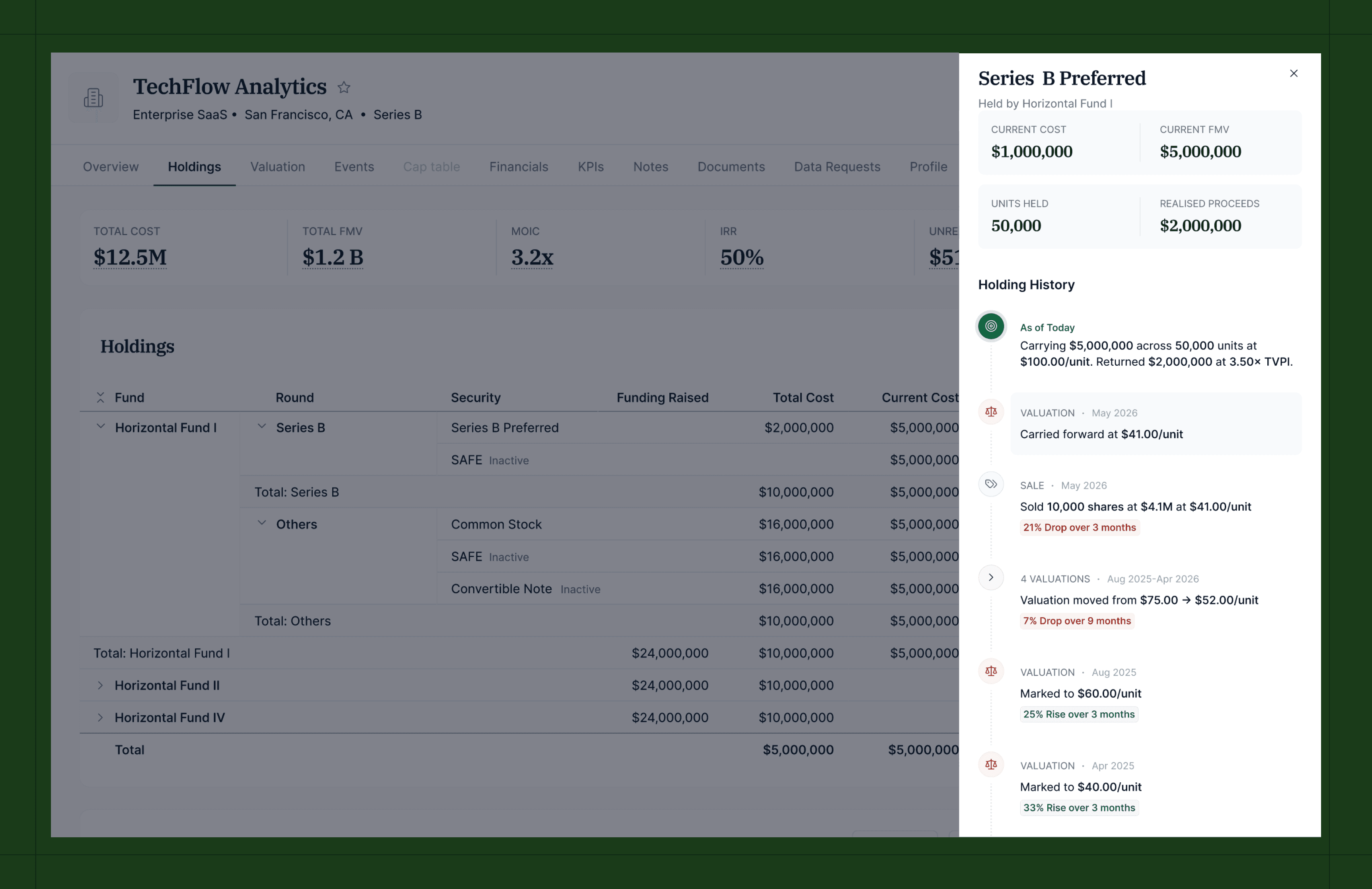Screen dimensions: 1372x889
Task: Click the Round column header
Action: [x=294, y=397]
